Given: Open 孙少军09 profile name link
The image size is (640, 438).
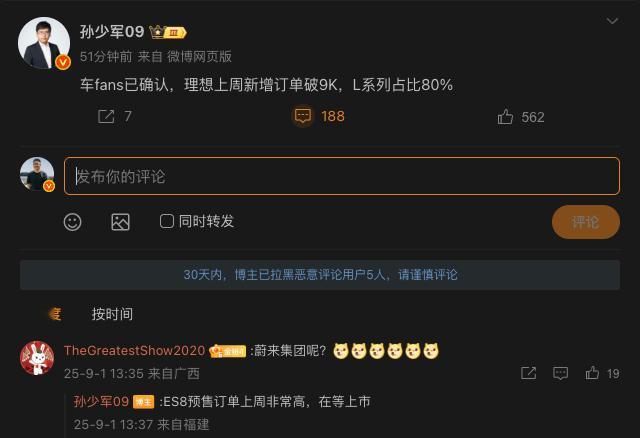Looking at the screenshot, I should [x=112, y=32].
